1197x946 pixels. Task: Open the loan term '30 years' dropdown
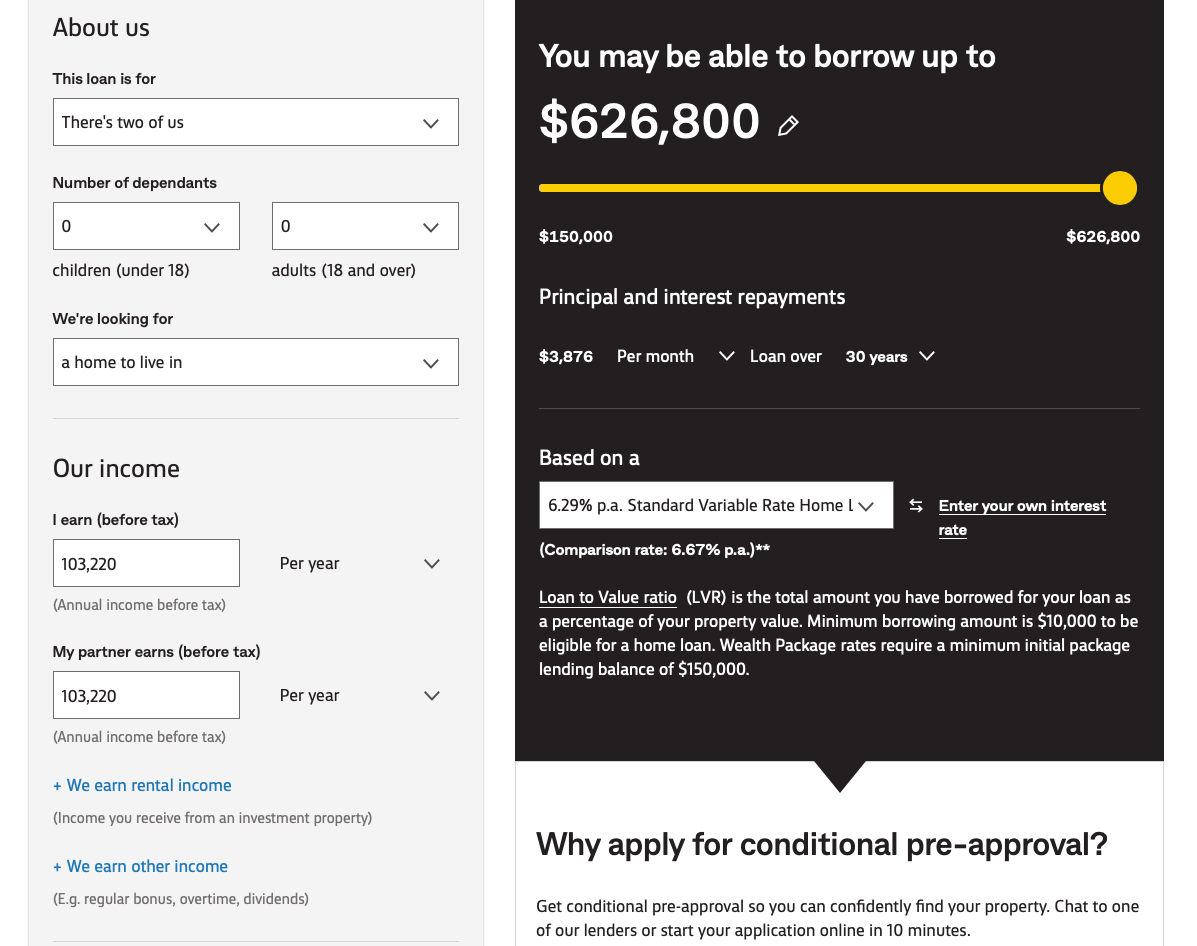click(x=890, y=357)
